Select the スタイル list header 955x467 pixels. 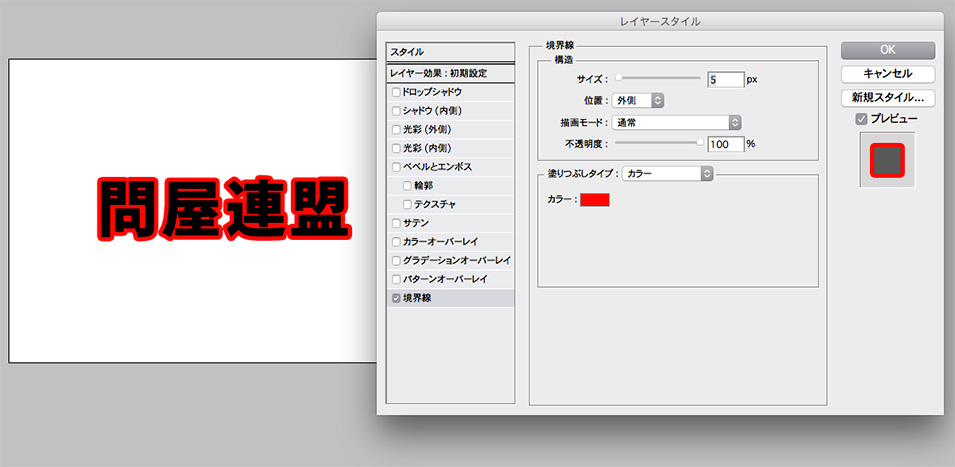coord(451,52)
